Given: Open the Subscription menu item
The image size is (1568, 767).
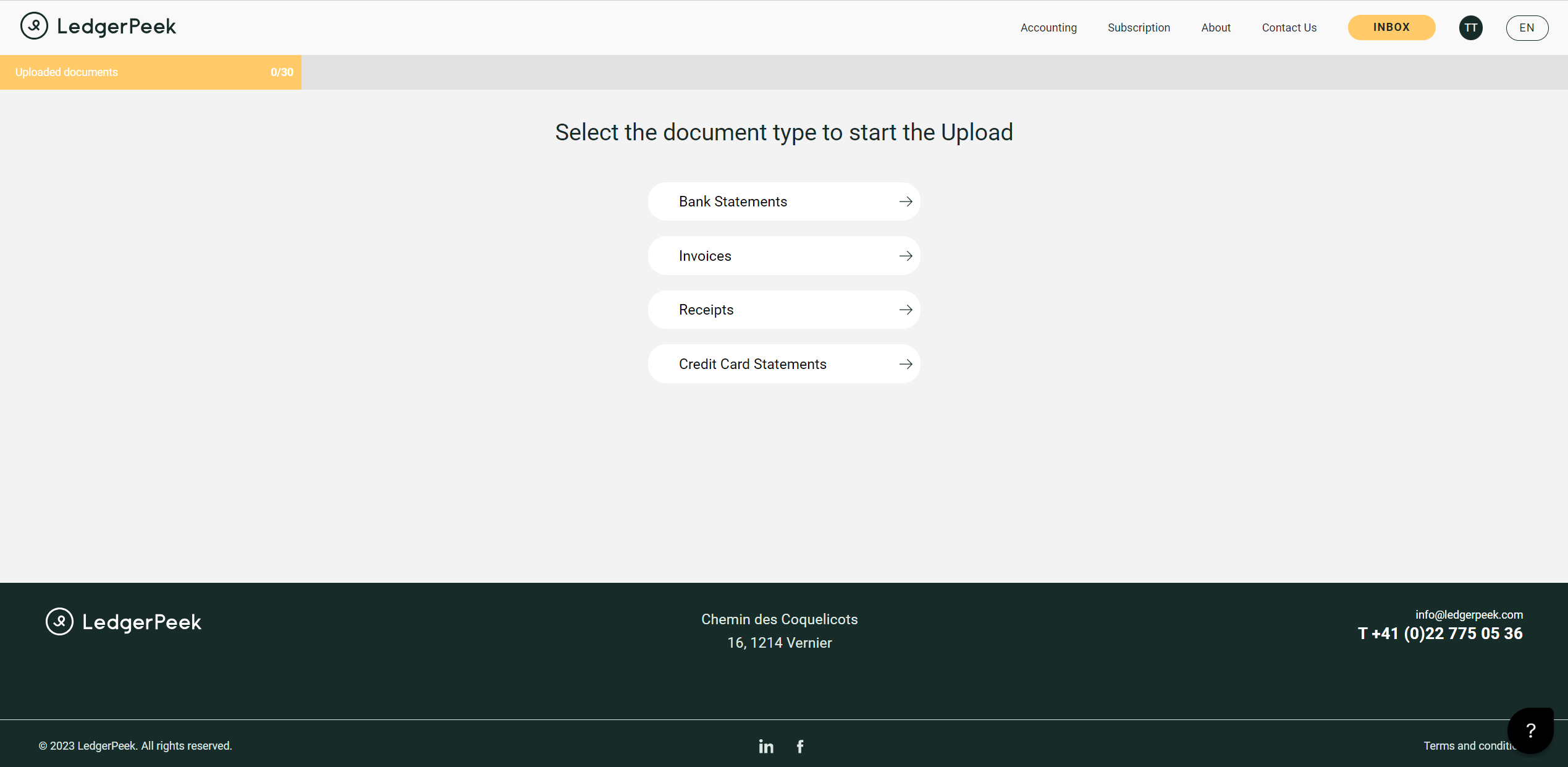Looking at the screenshot, I should click(x=1139, y=28).
